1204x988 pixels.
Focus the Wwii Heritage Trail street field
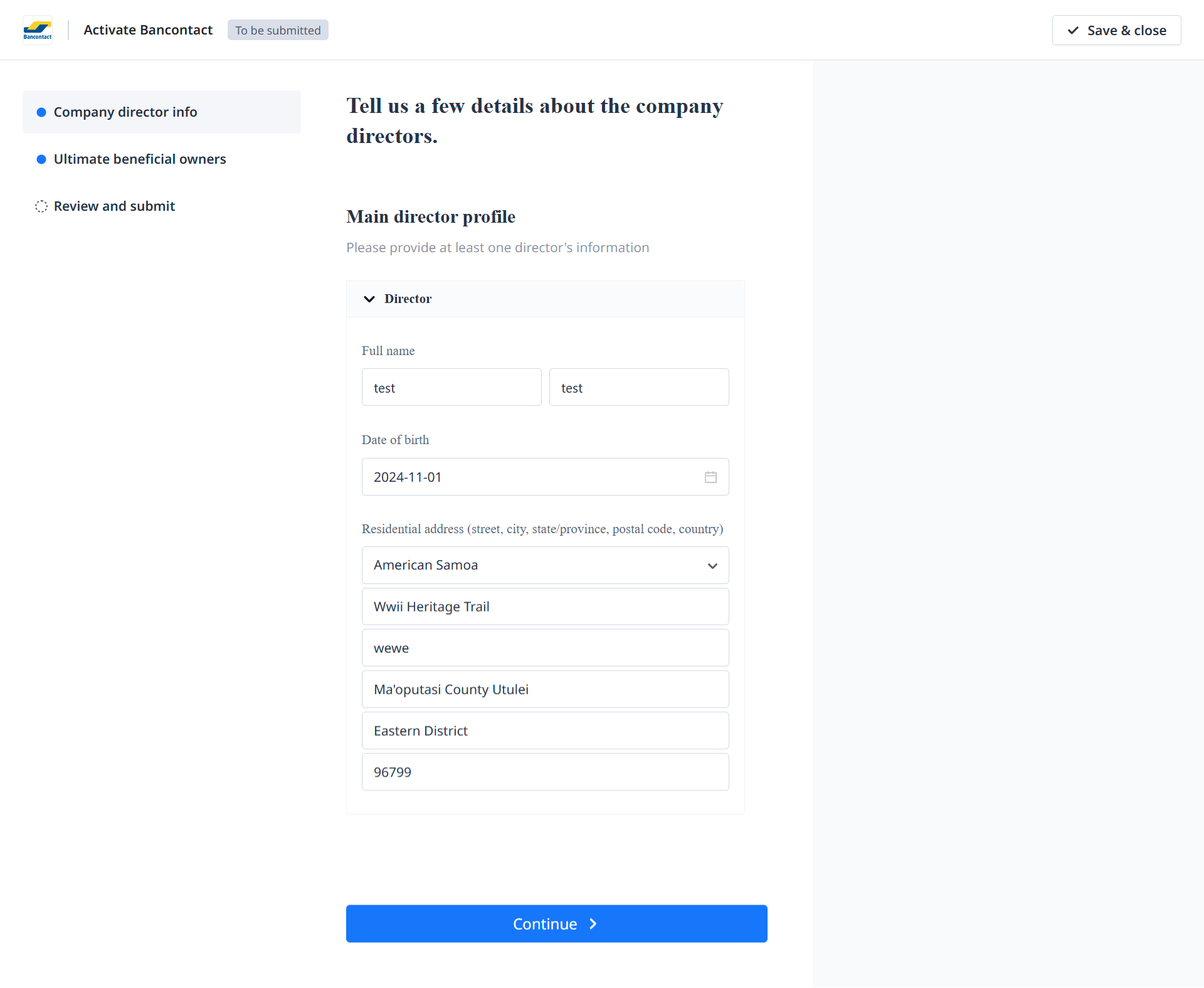[545, 607]
